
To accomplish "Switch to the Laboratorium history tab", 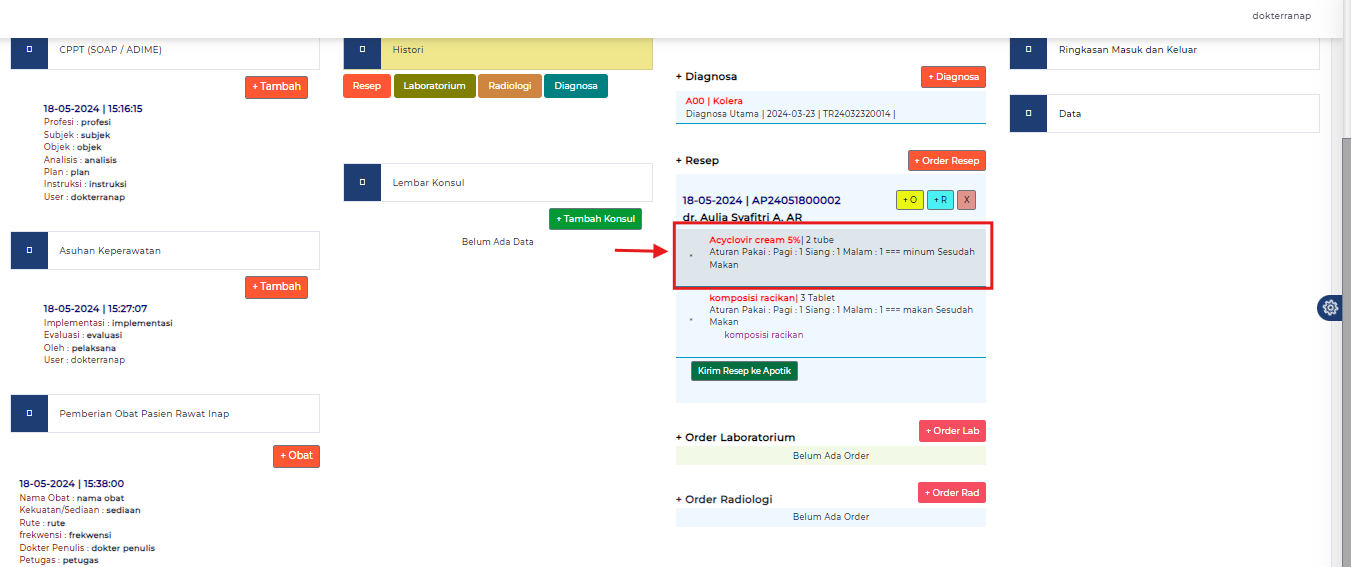I will click(x=434, y=86).
